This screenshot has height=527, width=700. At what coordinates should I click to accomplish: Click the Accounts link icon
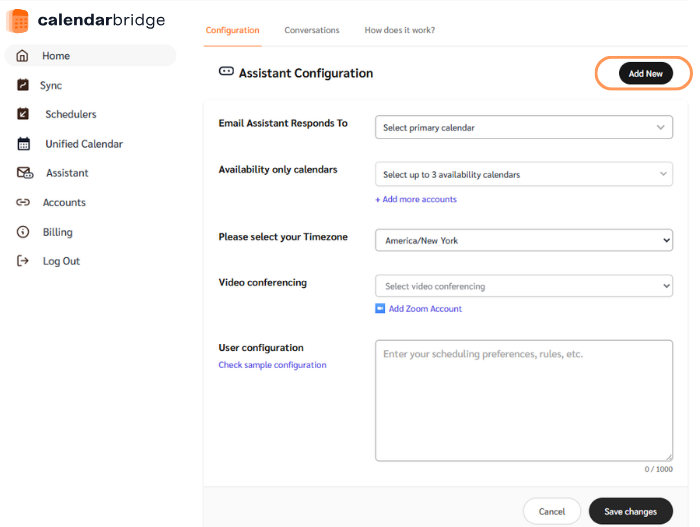[x=23, y=202]
